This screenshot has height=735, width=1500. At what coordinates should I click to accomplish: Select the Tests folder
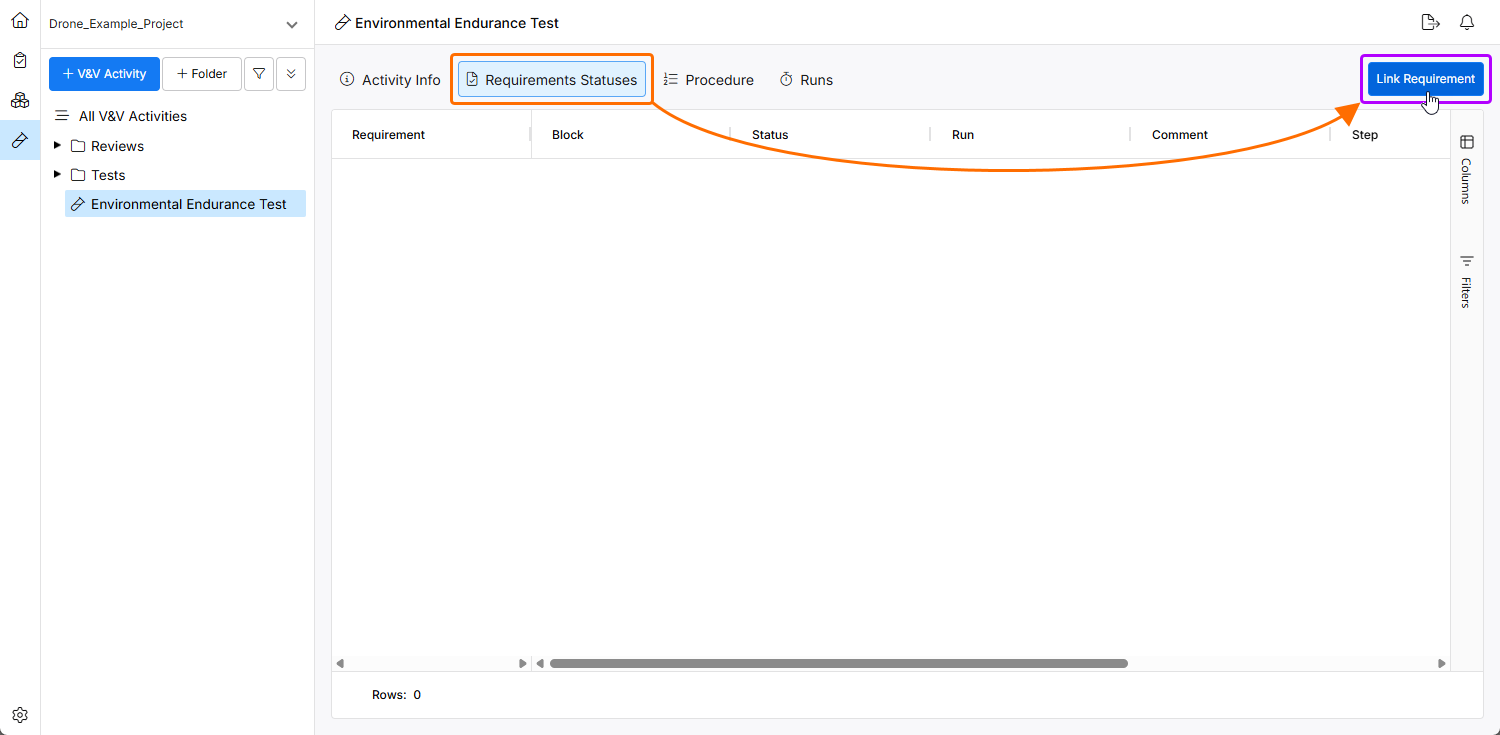click(x=108, y=175)
